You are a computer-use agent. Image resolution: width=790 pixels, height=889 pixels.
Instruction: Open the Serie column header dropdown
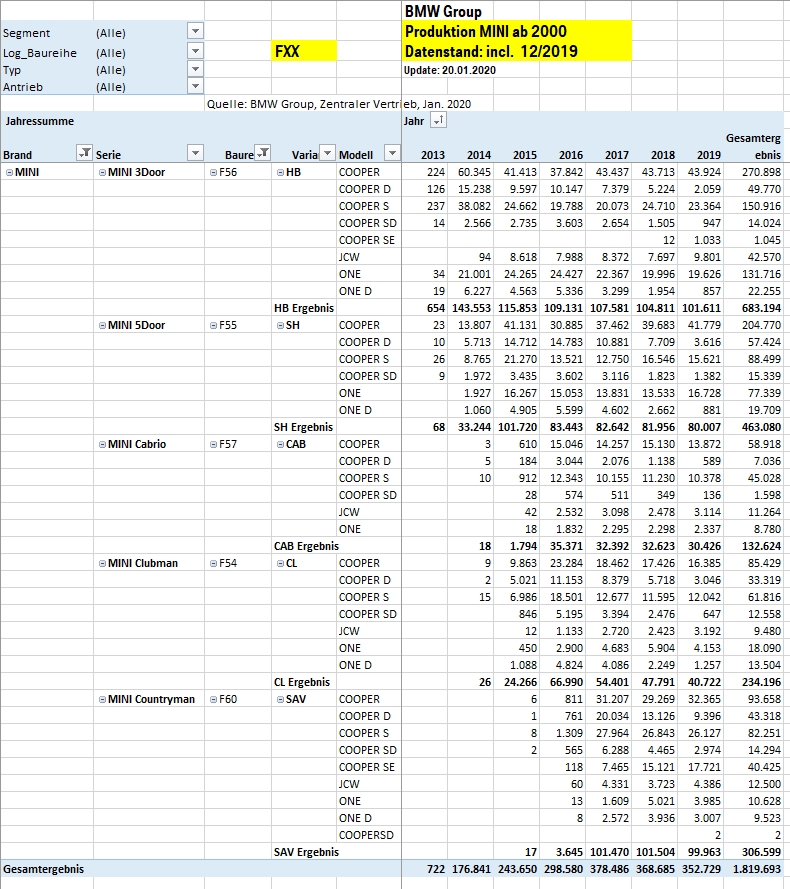point(195,154)
